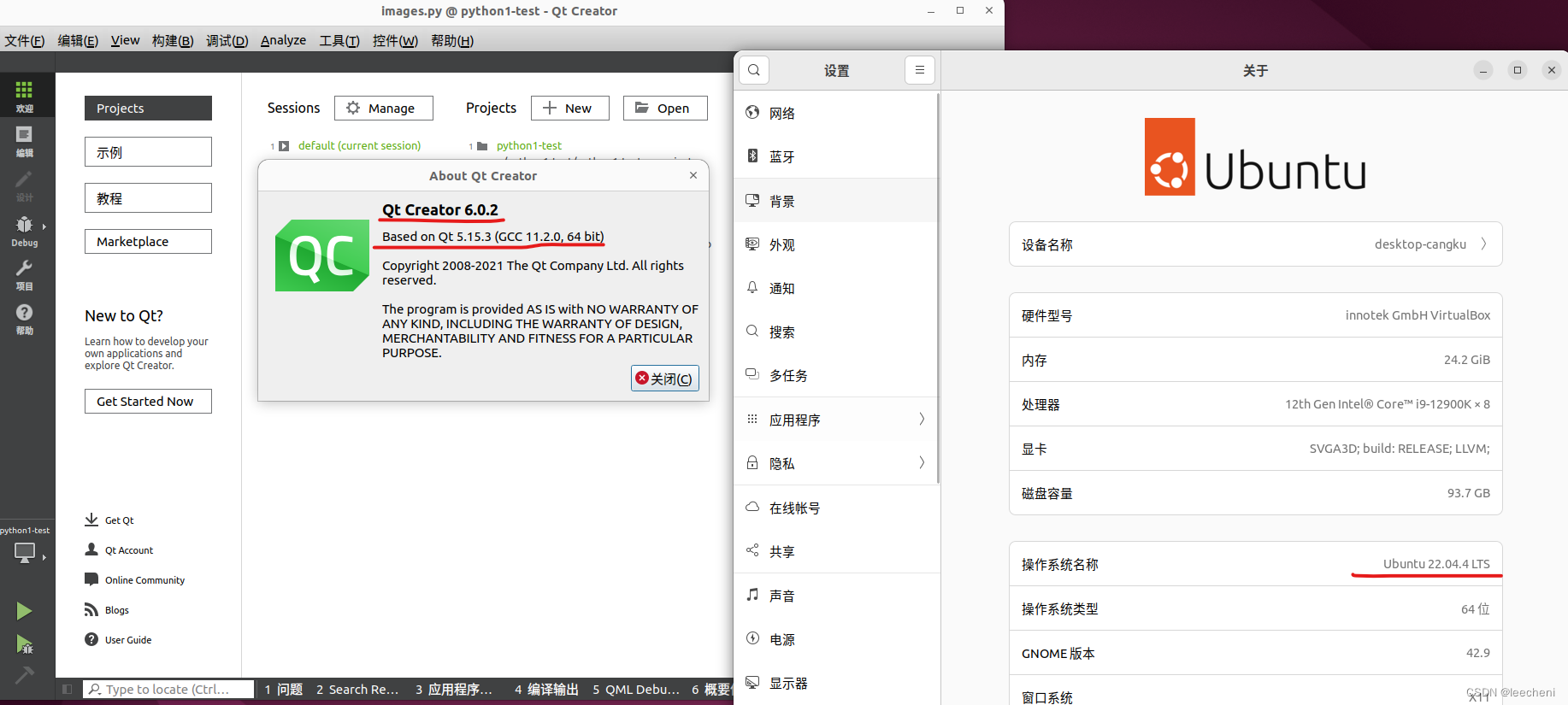Select 网络 (Network) in Settings sidebar
The height and width of the screenshot is (705, 1568).
pyautogui.click(x=836, y=113)
